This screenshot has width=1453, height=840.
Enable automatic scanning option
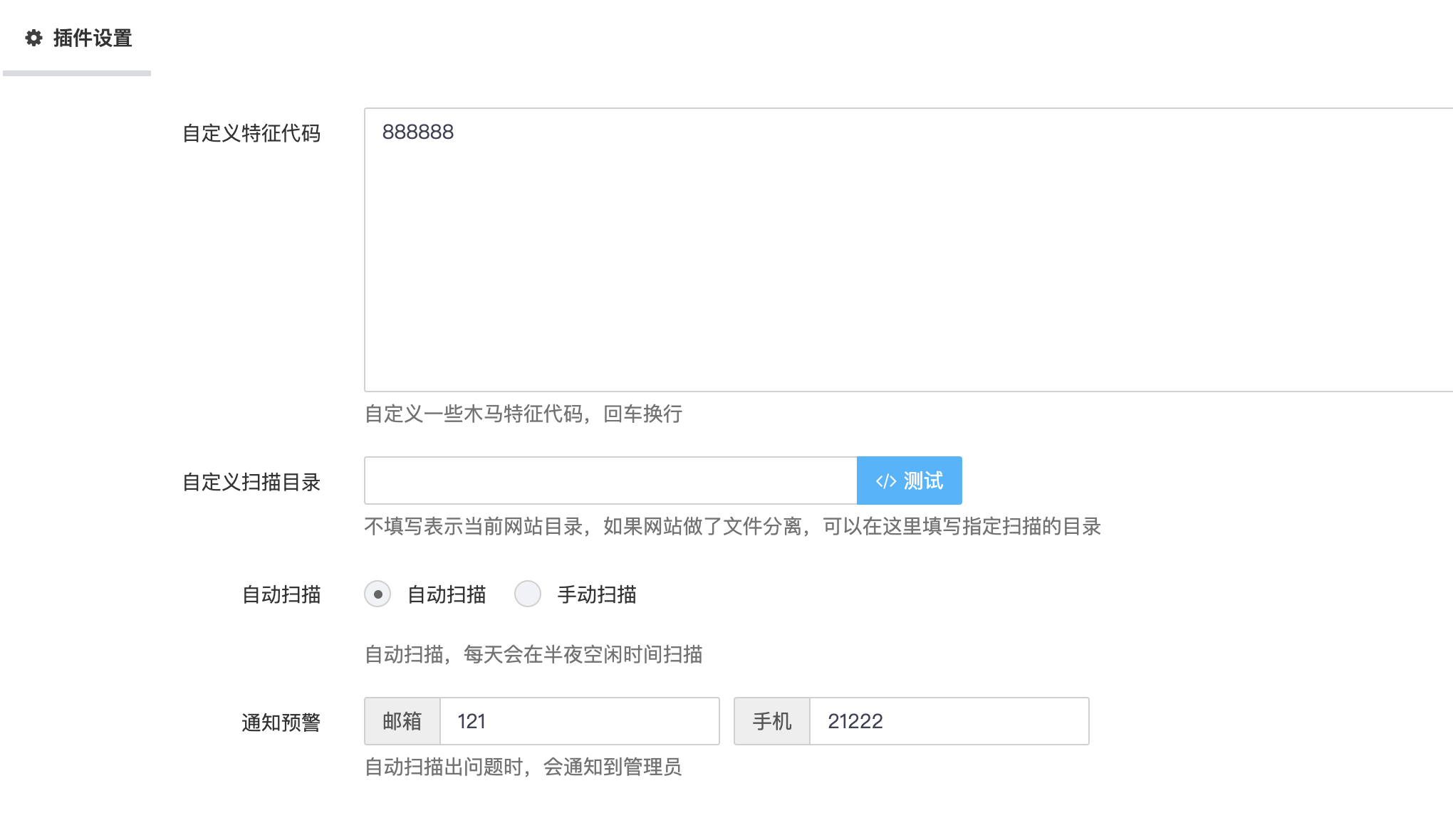point(377,594)
